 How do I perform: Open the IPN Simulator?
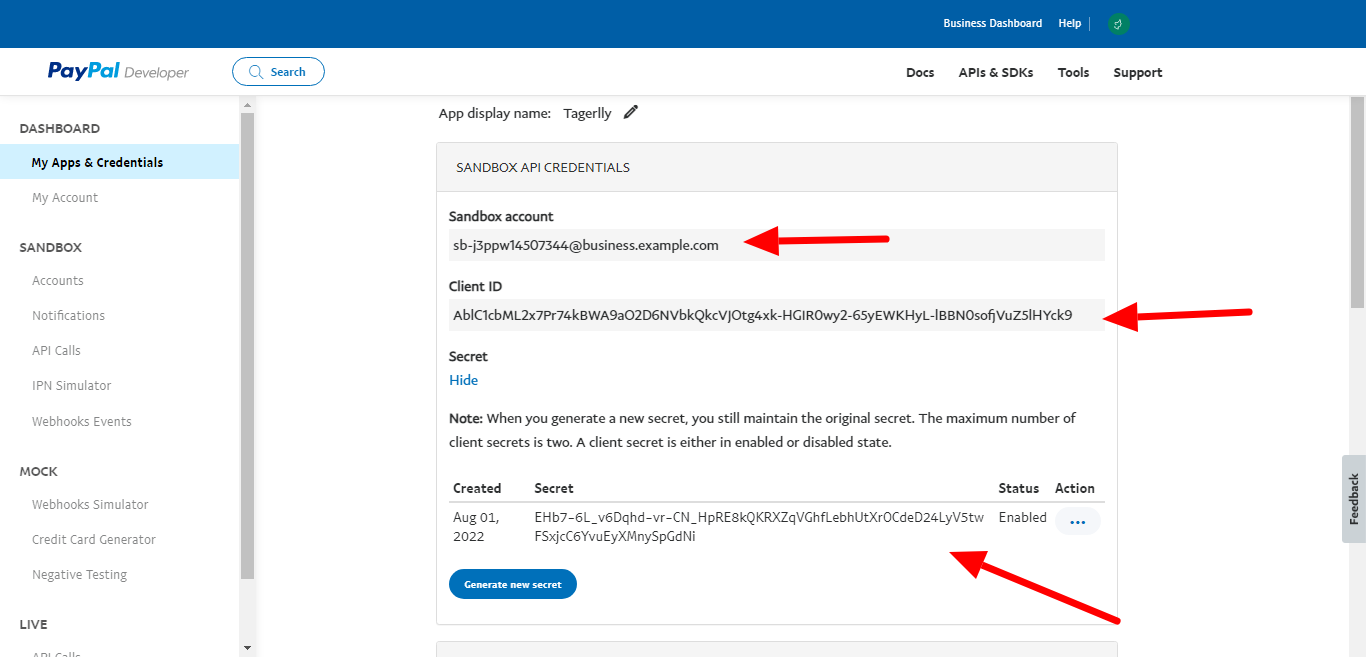pyautogui.click(x=71, y=386)
